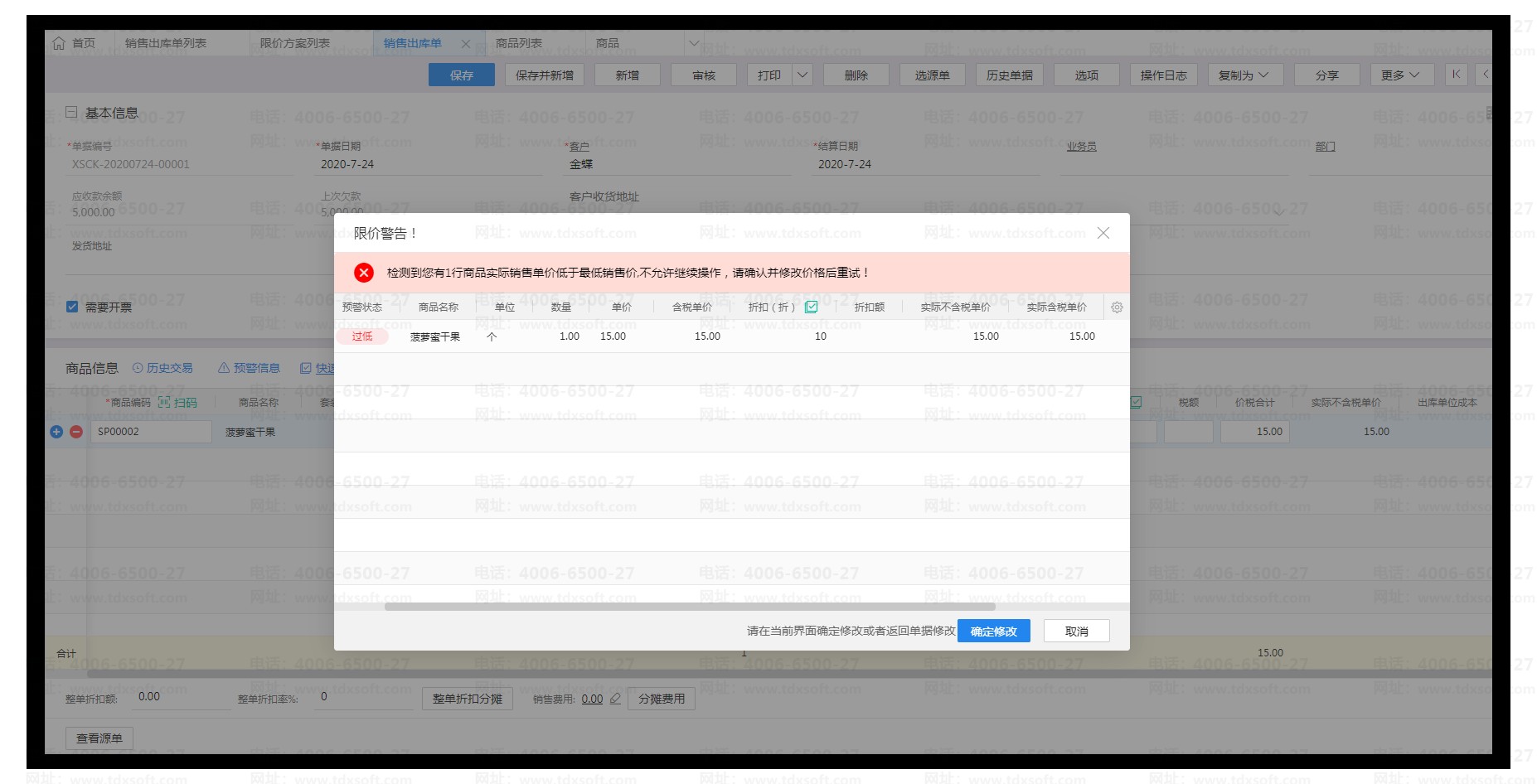This screenshot has height=784, width=1537.
Task: Switch to 限价方案列表 tab
Action: coord(294,43)
